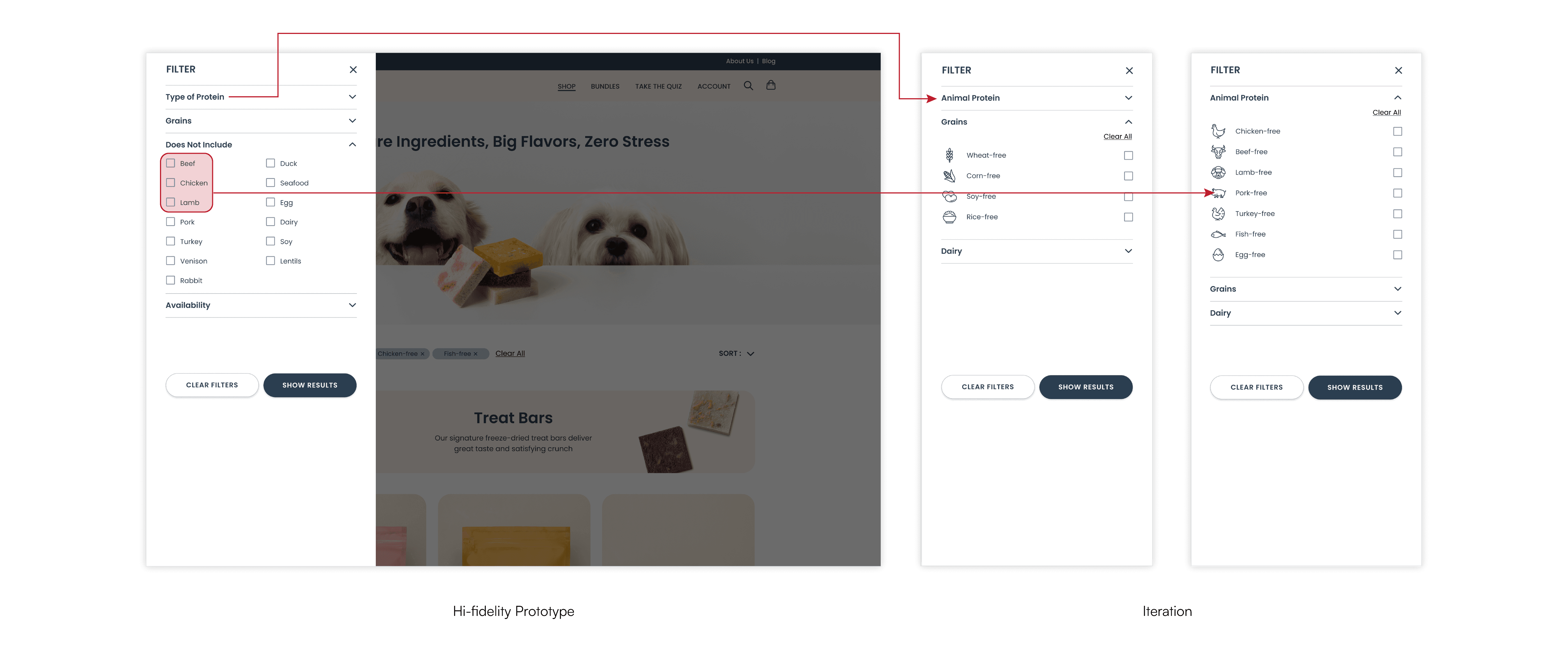Open the shopping bag icon
1568x658 pixels.
click(771, 85)
